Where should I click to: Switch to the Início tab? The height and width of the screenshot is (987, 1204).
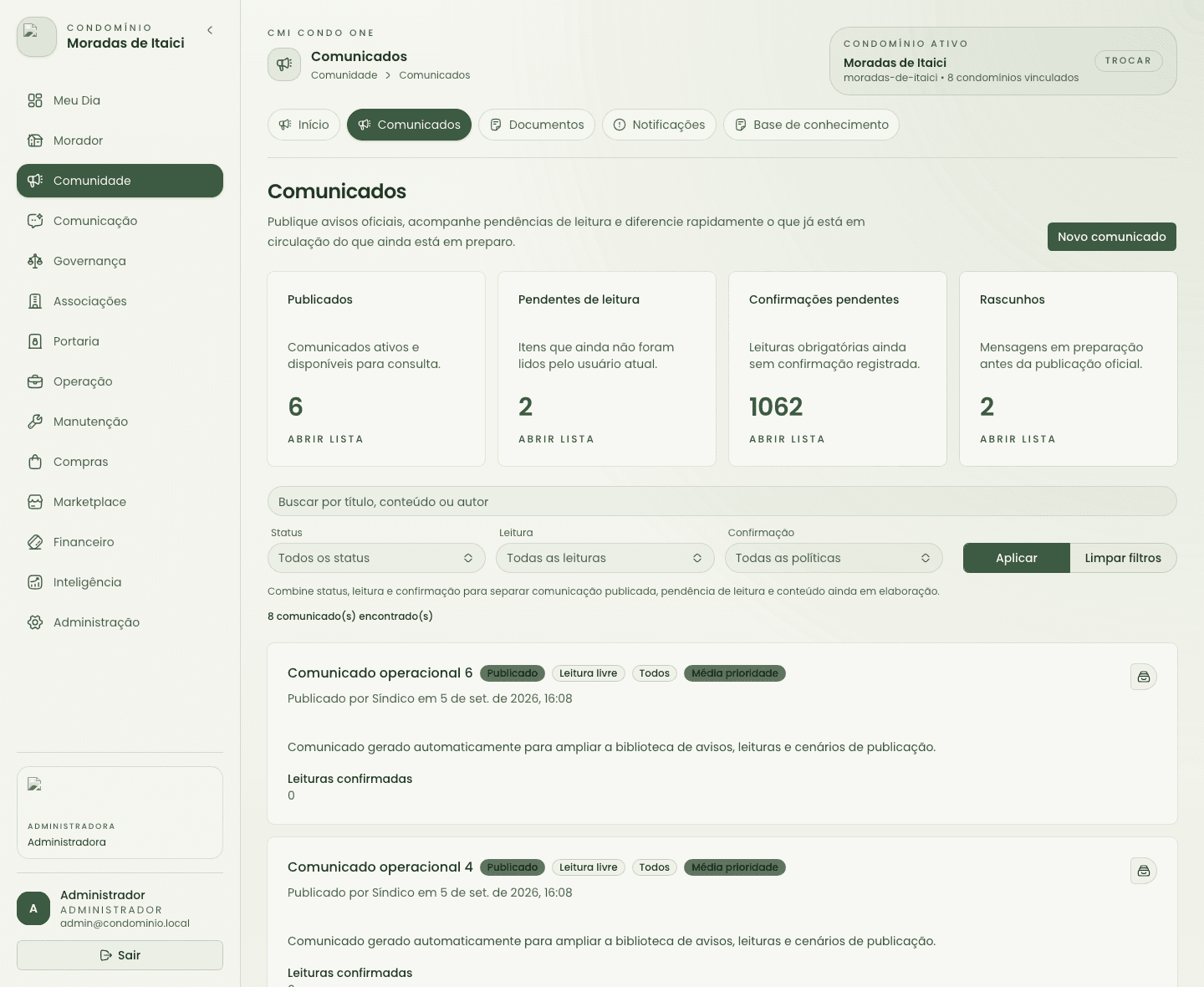pos(304,125)
